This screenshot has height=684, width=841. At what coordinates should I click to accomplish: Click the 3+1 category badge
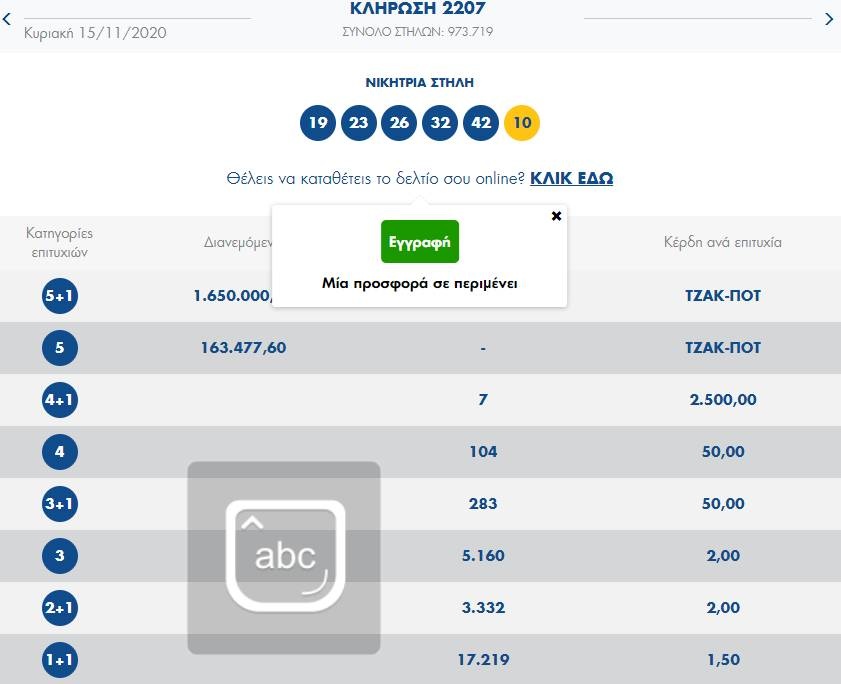click(x=60, y=504)
